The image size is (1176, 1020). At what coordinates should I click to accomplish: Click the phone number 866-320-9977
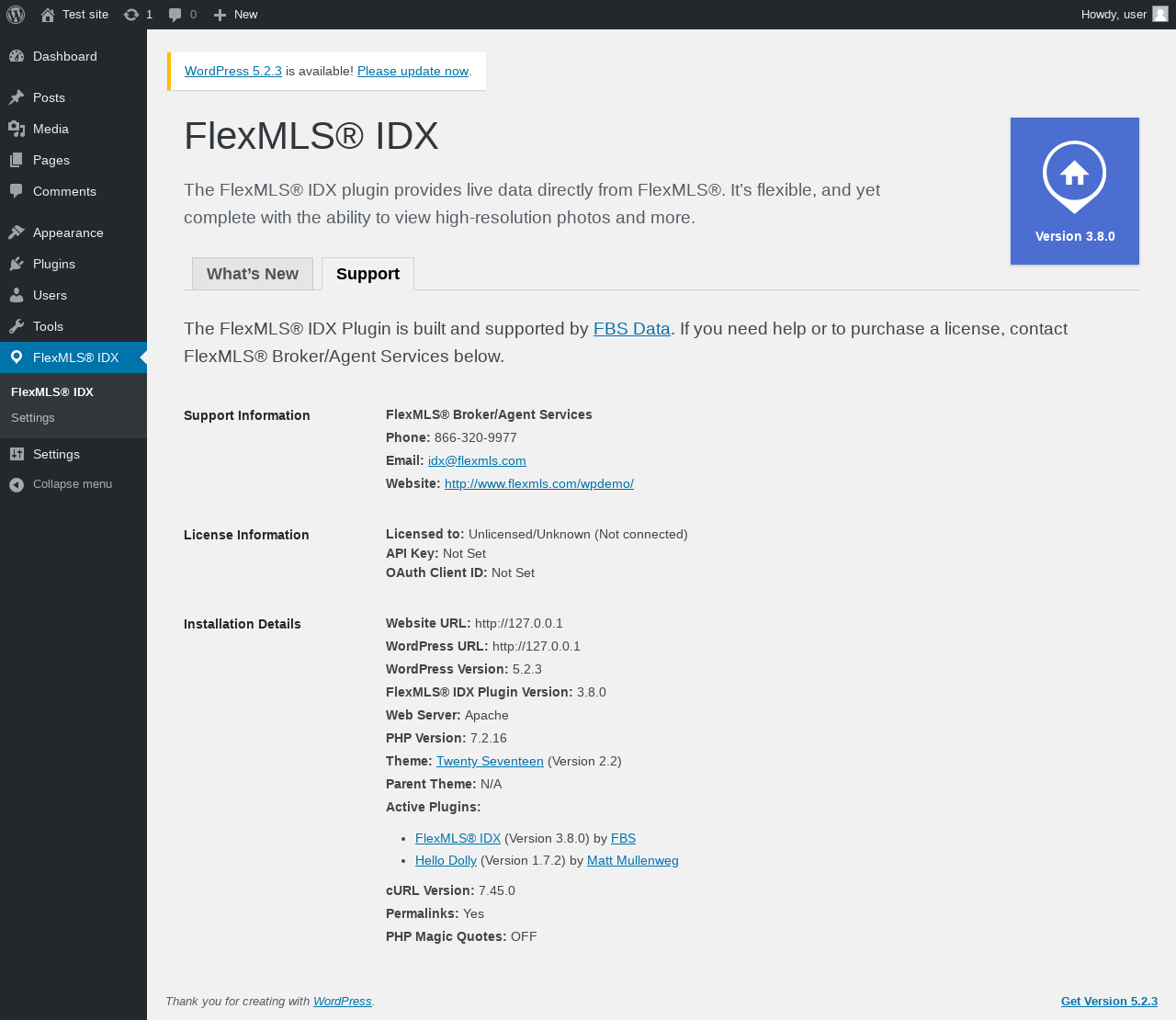click(x=476, y=437)
